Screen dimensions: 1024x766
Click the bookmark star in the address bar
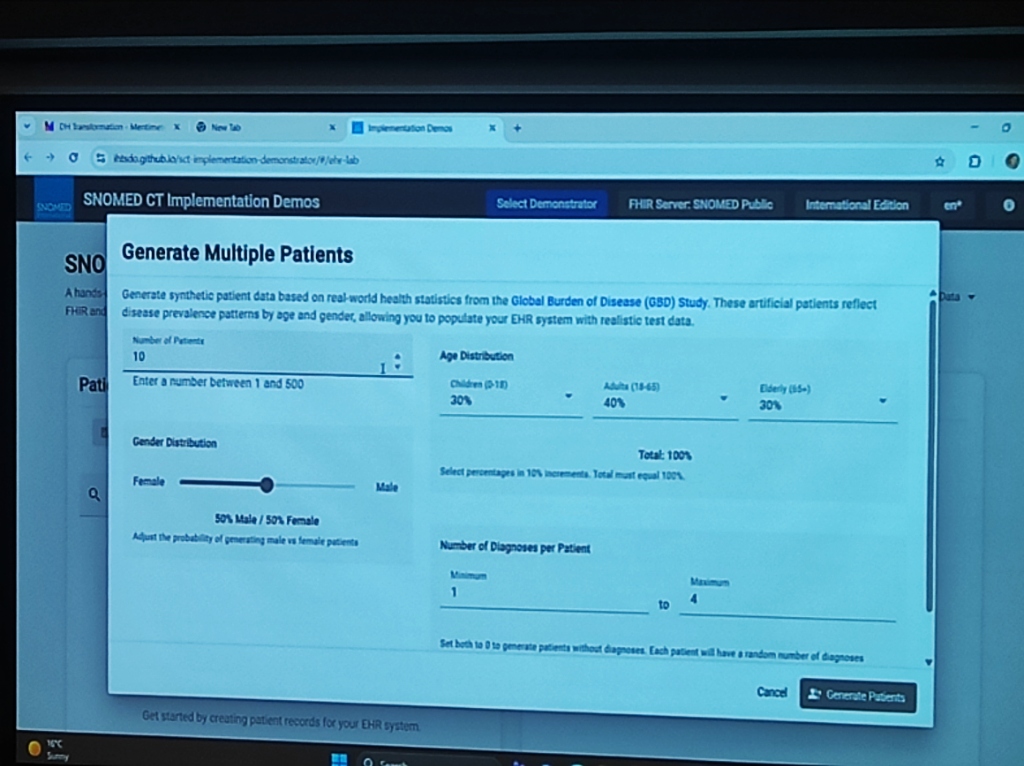click(x=940, y=159)
